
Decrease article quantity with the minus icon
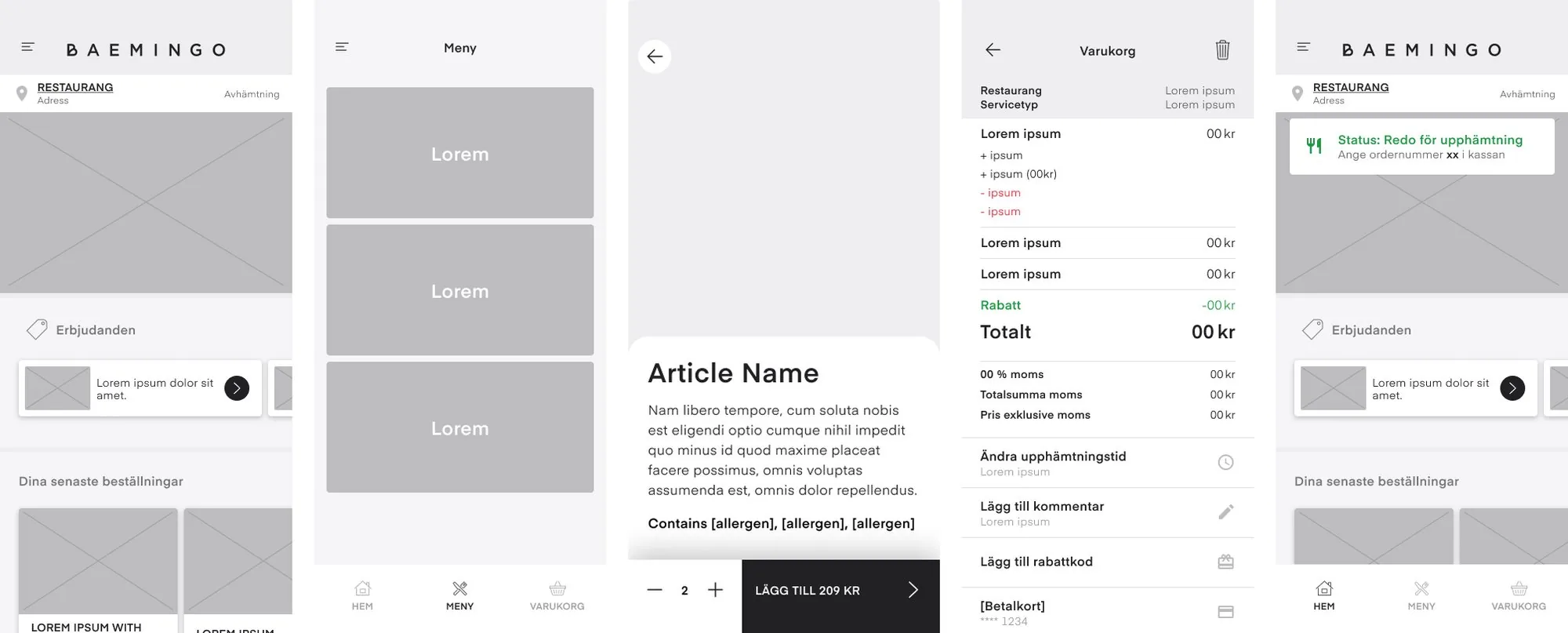655,590
